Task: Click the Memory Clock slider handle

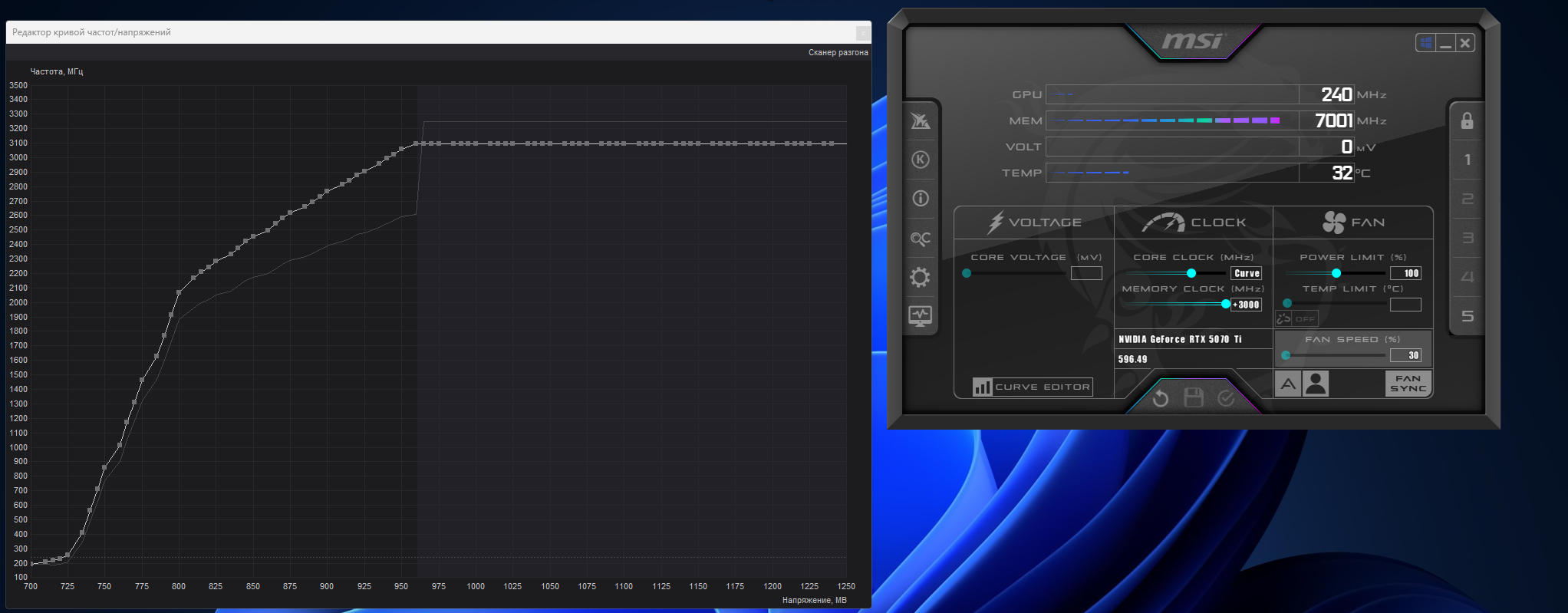Action: 1226,305
